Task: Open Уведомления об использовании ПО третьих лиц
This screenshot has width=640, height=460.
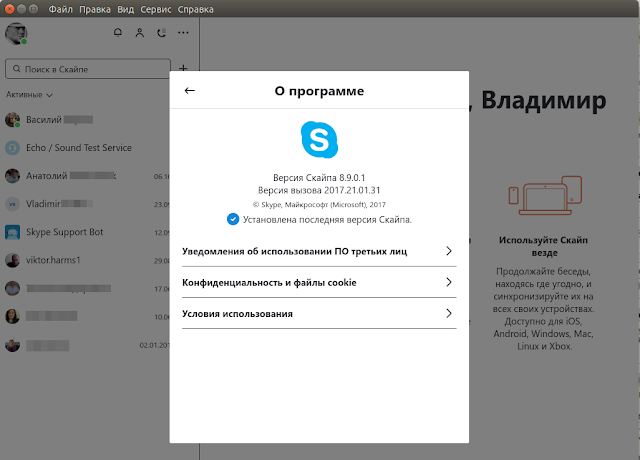Action: point(319,251)
